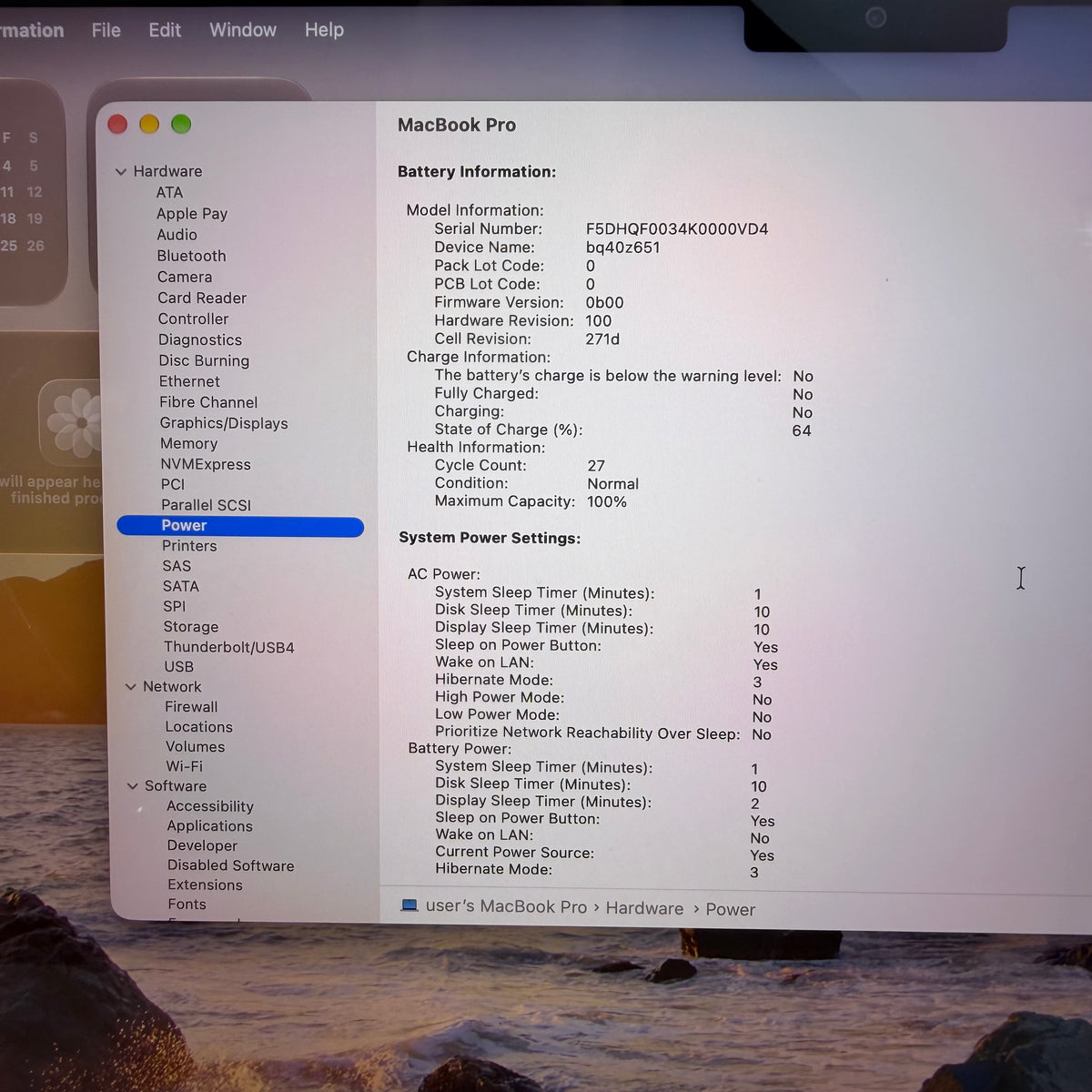Viewport: 1092px width, 1092px height.
Task: Select Controller in the sidebar
Action: click(193, 318)
